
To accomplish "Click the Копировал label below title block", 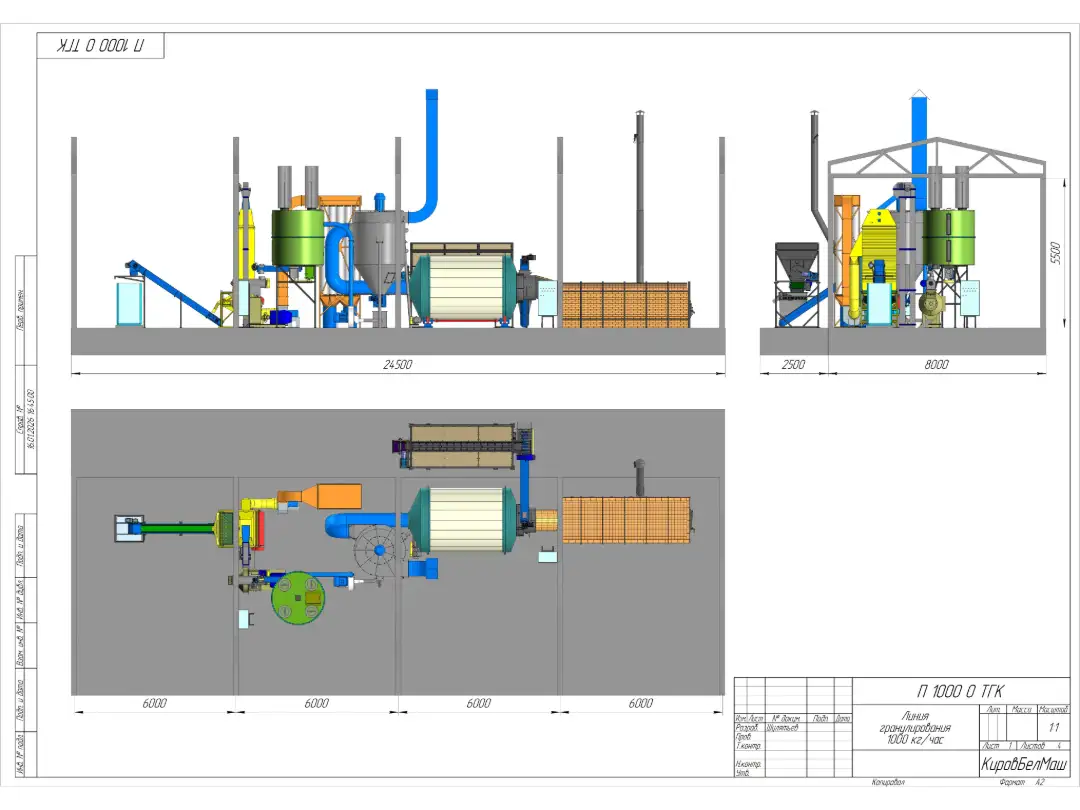I will pos(887,783).
